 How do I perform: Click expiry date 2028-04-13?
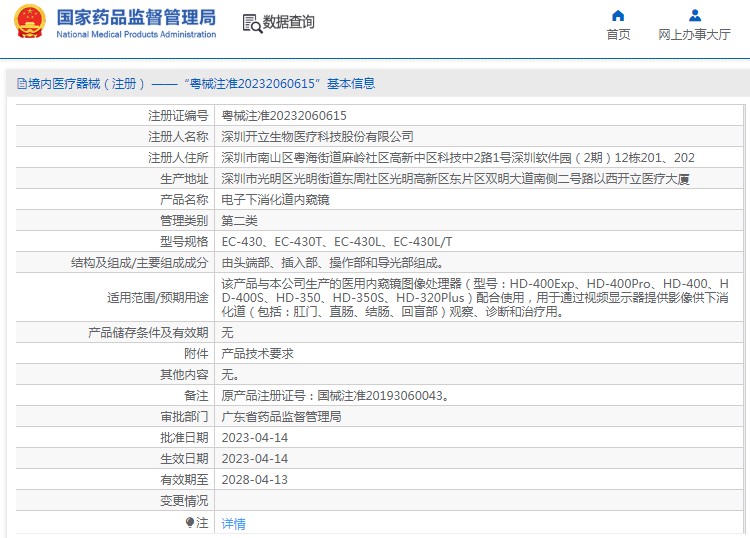(254, 480)
